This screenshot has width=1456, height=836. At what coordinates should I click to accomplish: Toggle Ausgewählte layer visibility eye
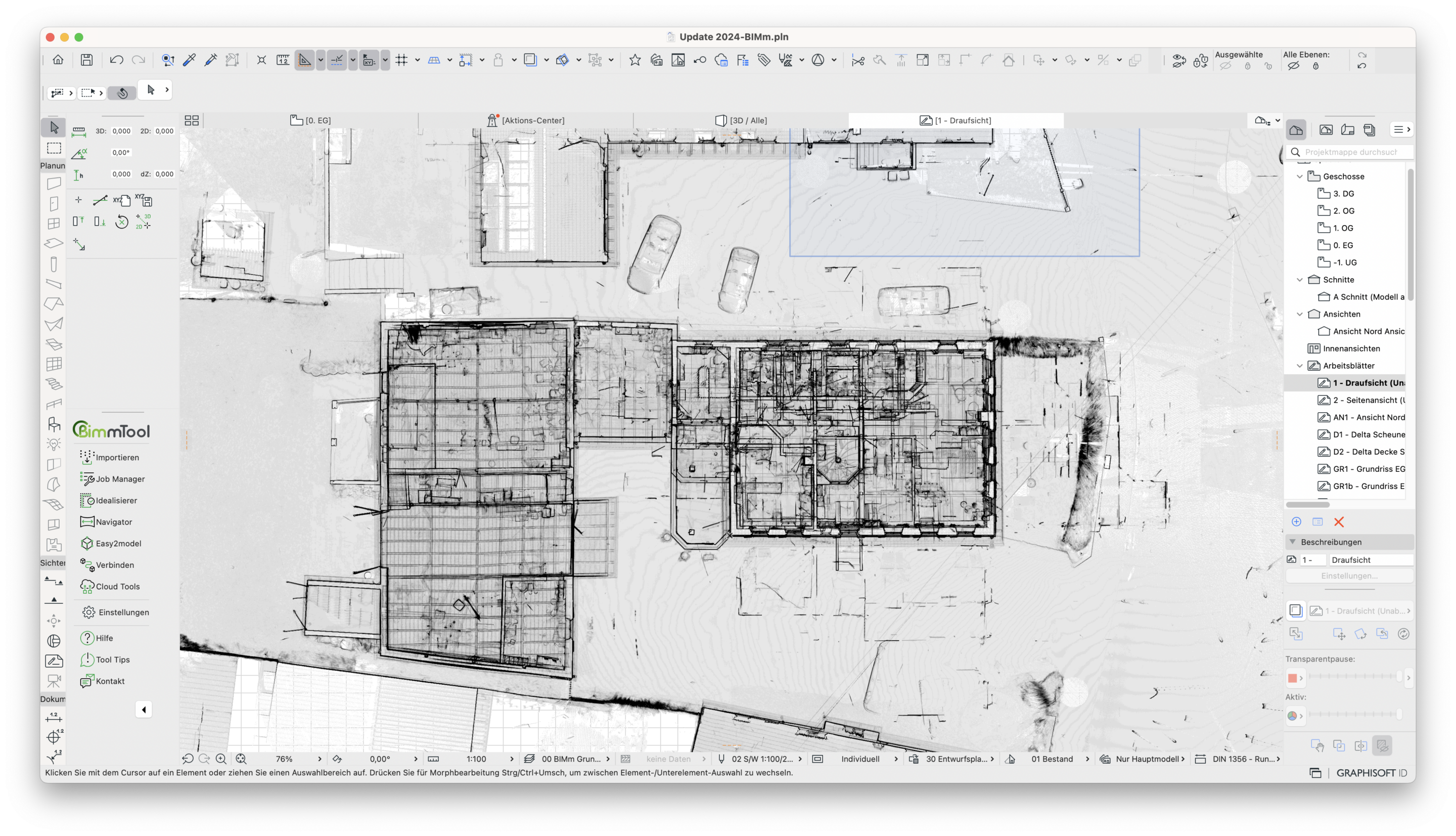pos(1225,66)
